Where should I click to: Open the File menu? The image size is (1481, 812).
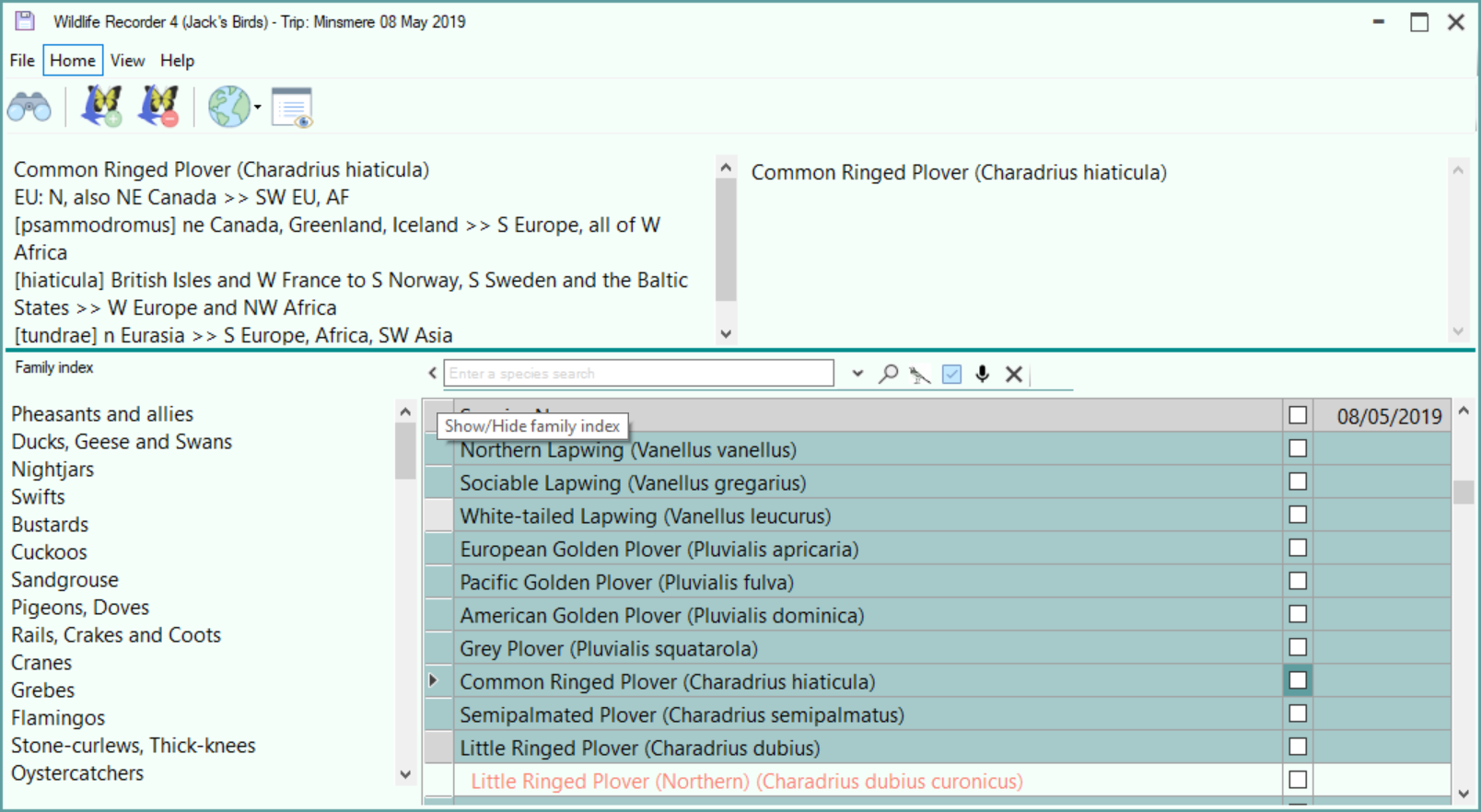(22, 61)
